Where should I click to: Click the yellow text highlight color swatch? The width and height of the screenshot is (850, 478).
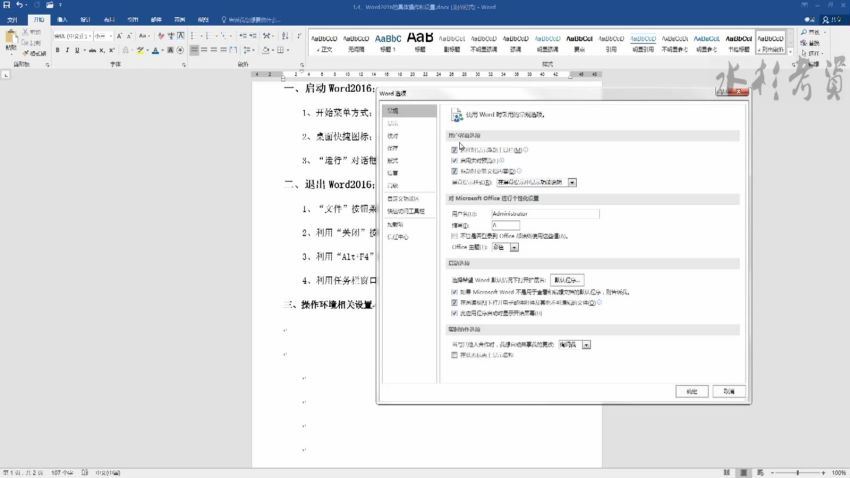140,50
